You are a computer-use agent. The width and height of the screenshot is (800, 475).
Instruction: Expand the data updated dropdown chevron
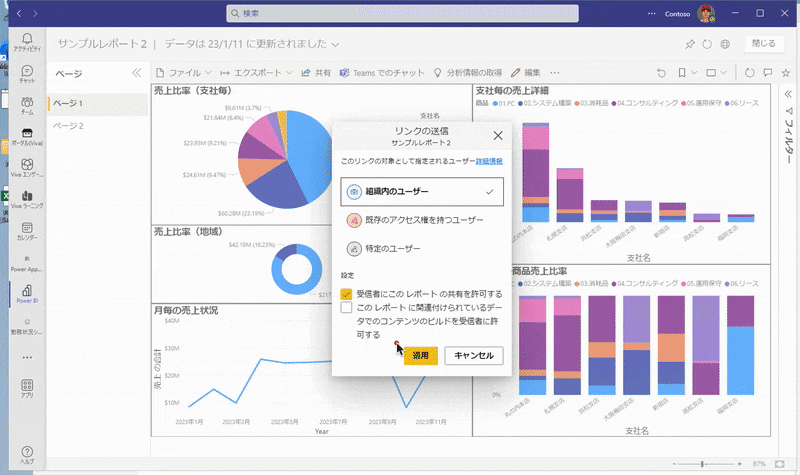point(335,45)
